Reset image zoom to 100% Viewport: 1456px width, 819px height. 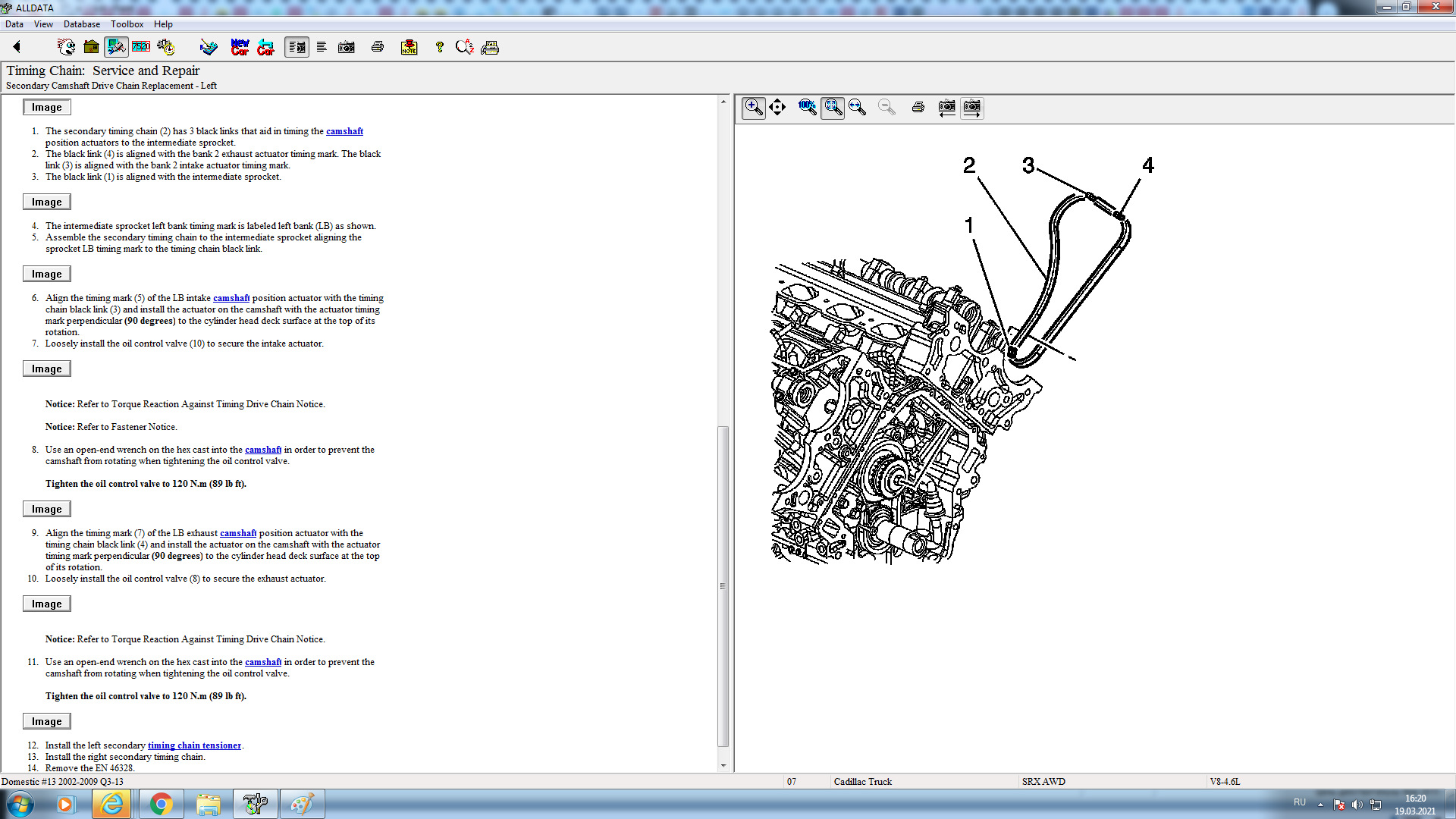point(807,107)
